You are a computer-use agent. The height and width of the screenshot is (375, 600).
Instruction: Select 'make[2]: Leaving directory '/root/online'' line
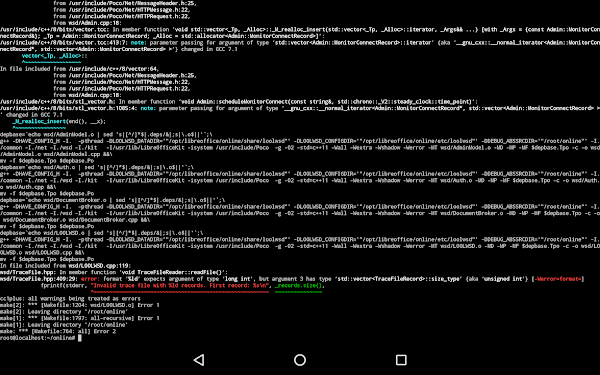click(64, 312)
